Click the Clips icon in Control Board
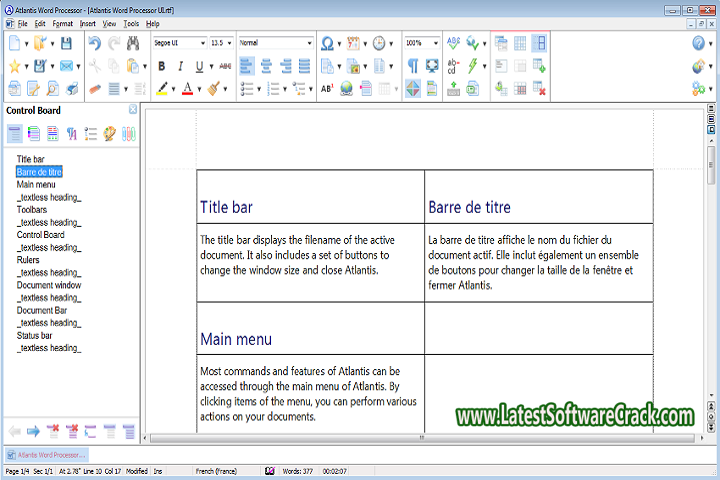This screenshot has width=720, height=480. (129, 134)
